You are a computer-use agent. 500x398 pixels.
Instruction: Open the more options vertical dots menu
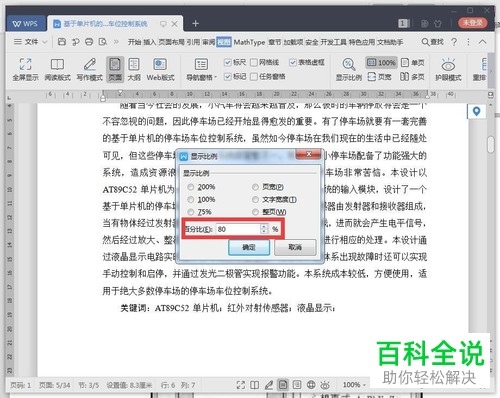[469, 42]
